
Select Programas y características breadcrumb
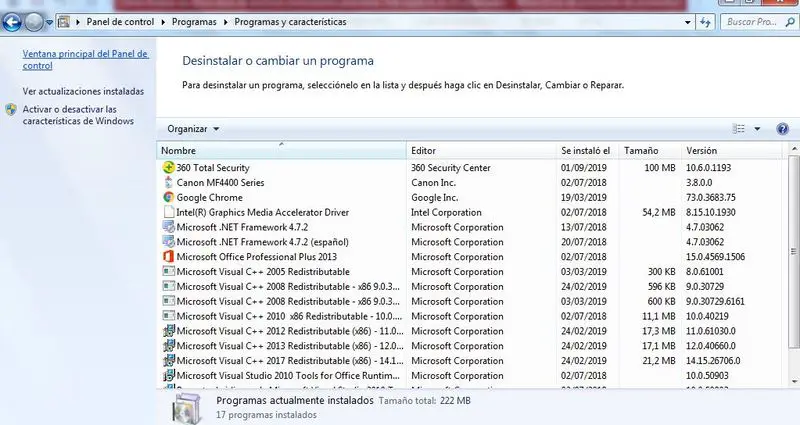290,22
